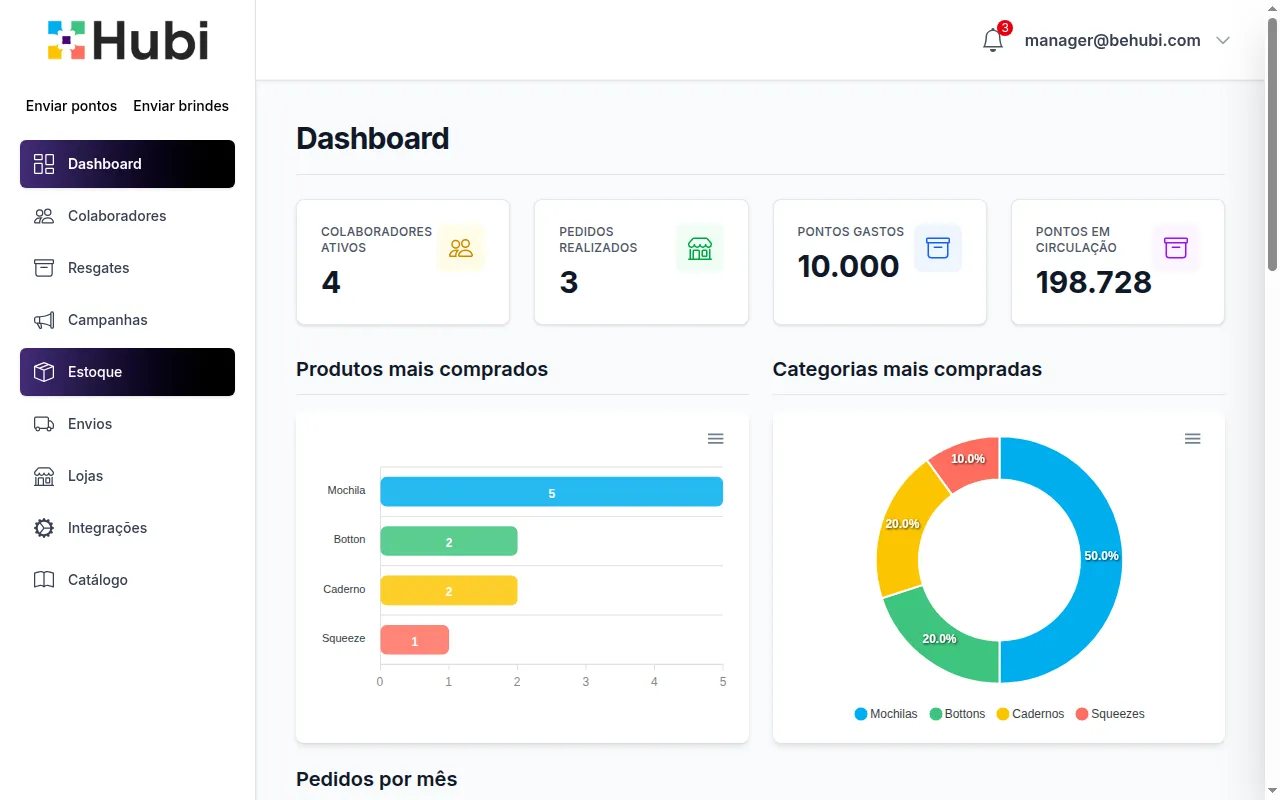Select the Catálogo book icon
This screenshot has width=1280, height=800.
coord(44,580)
